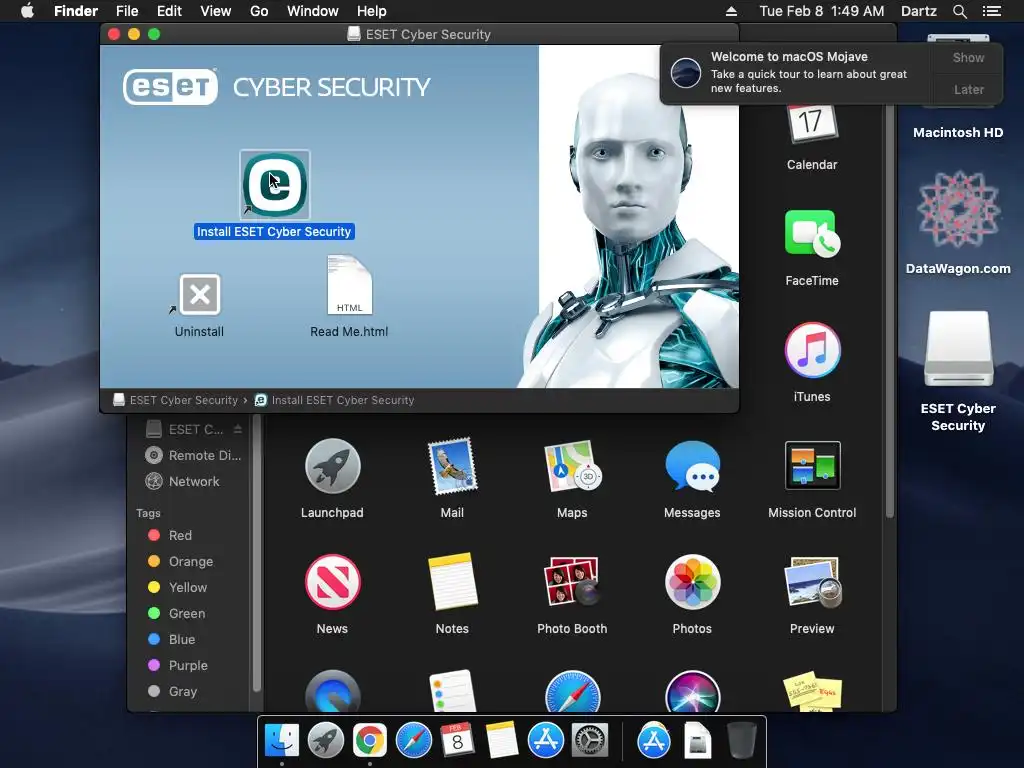Screen dimensions: 1024x768
Task: Open the Go menu
Action: pyautogui.click(x=259, y=11)
